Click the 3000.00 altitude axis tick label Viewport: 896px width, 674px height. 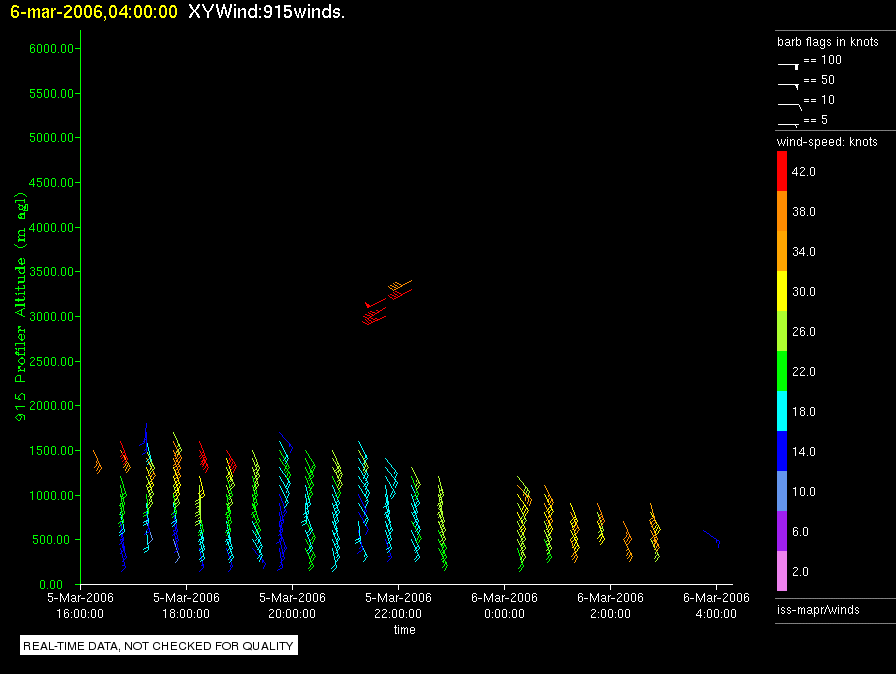55,317
